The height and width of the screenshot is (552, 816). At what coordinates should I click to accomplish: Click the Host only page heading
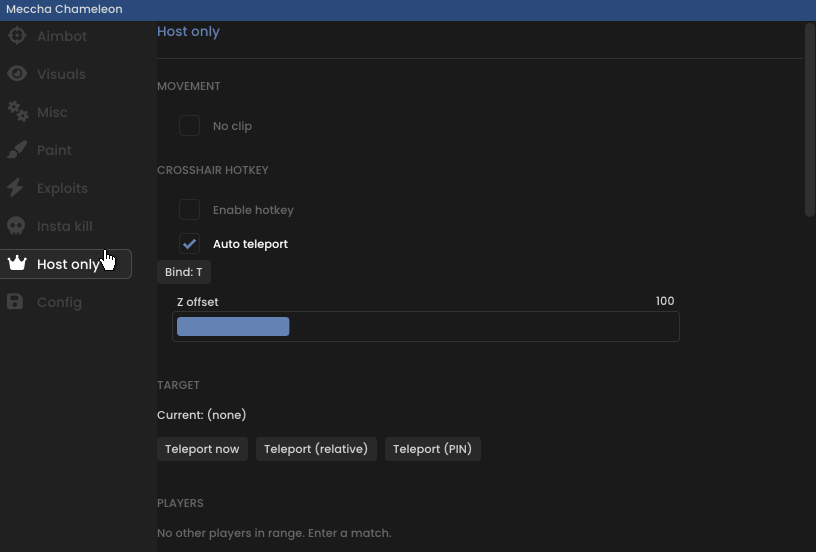[x=188, y=31]
